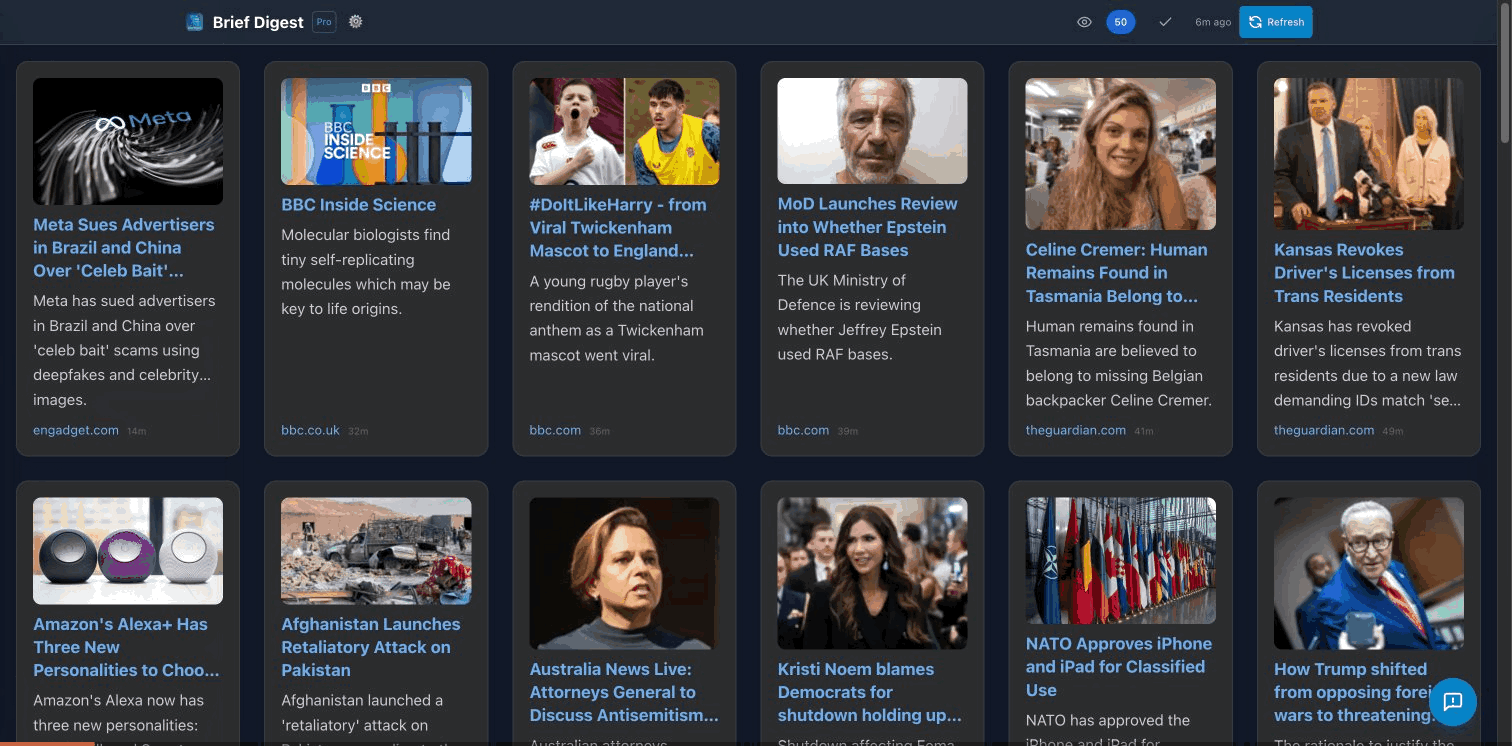The height and width of the screenshot is (746, 1512).
Task: Click the BBC Inside Science thumbnail
Action: (376, 131)
